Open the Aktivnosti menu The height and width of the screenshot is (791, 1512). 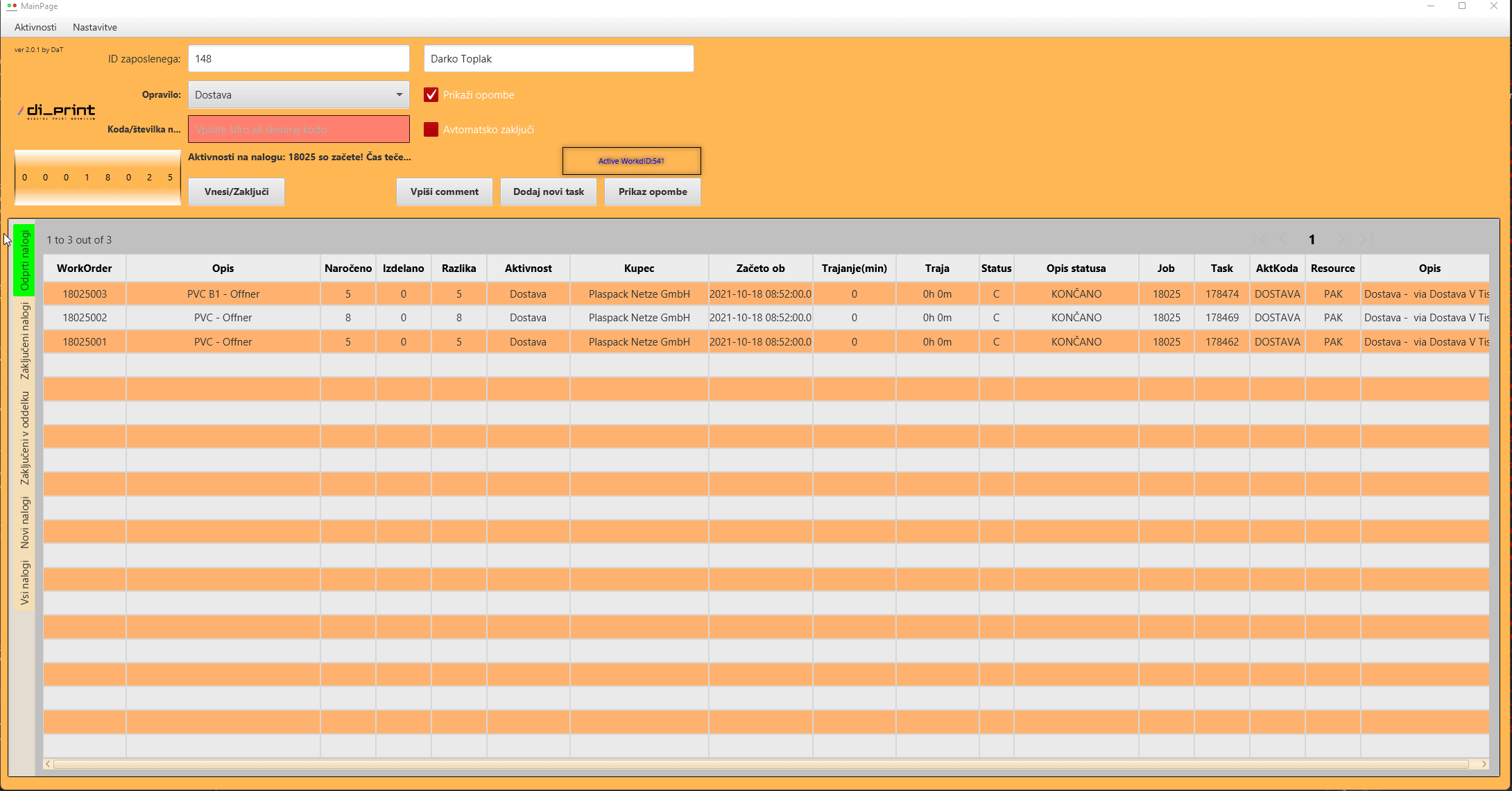click(35, 27)
